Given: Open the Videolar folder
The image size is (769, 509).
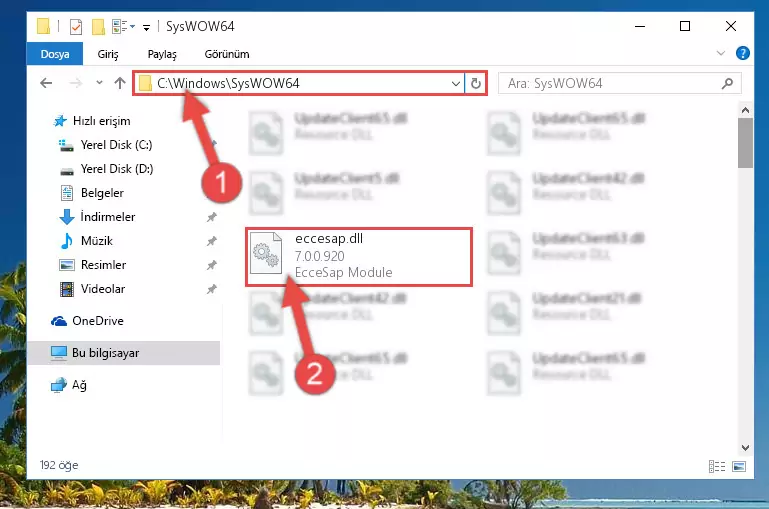Looking at the screenshot, I should click(x=92, y=289).
